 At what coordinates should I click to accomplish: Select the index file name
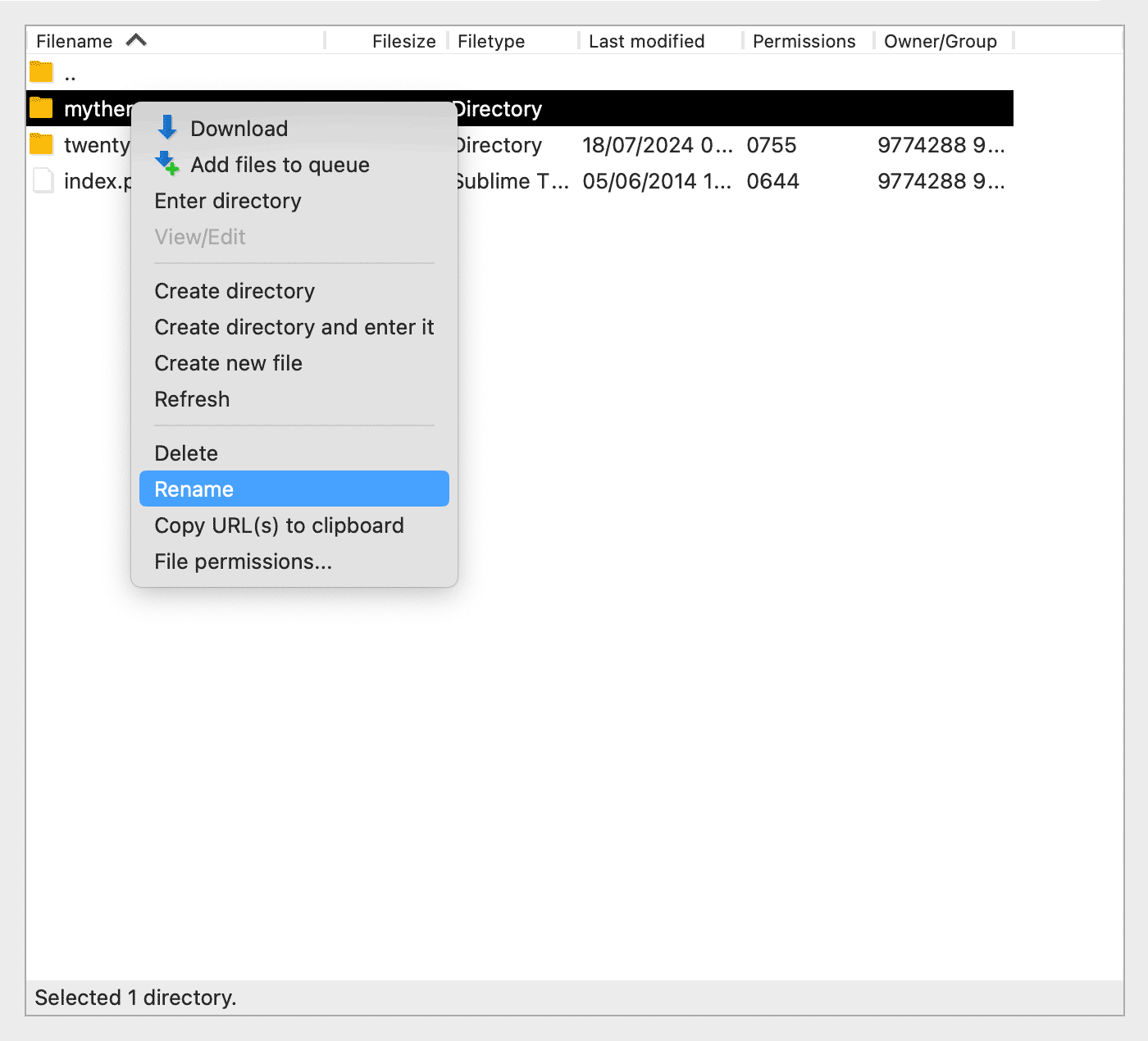97,181
